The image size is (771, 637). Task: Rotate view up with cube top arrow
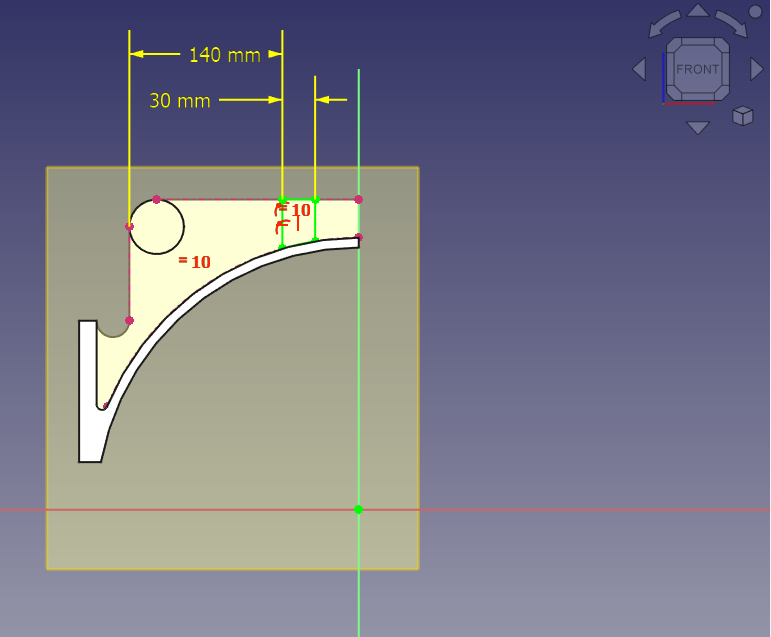(x=698, y=10)
